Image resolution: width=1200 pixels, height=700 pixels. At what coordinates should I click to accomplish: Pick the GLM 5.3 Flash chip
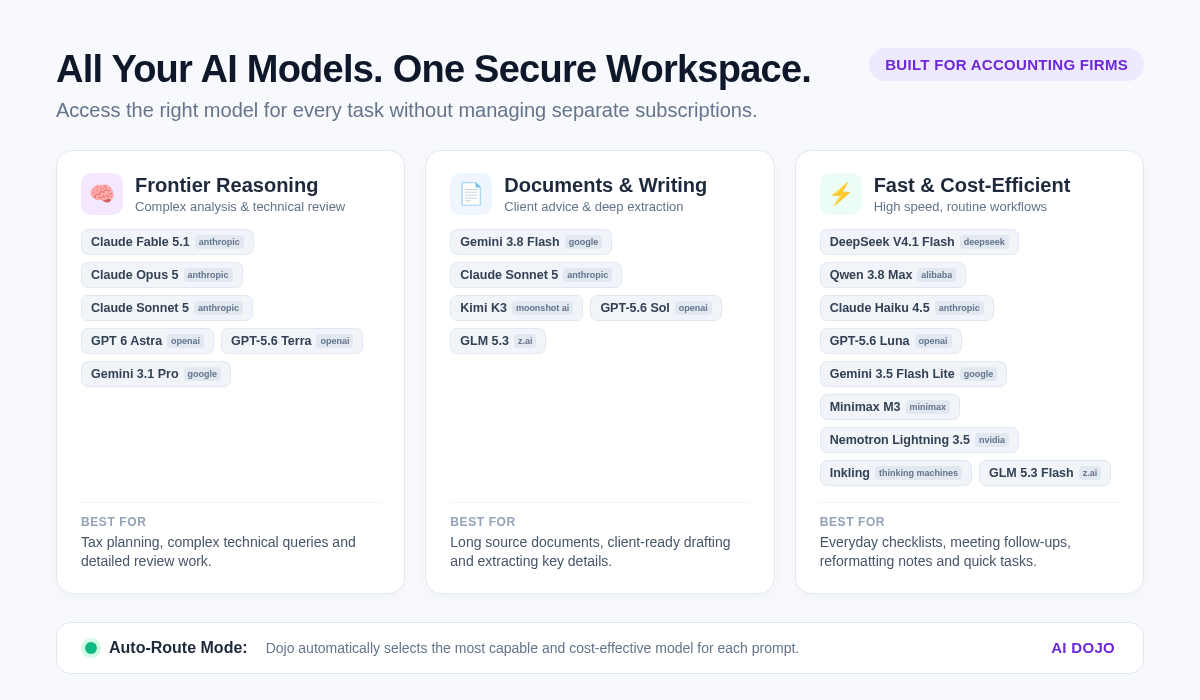(x=1045, y=473)
